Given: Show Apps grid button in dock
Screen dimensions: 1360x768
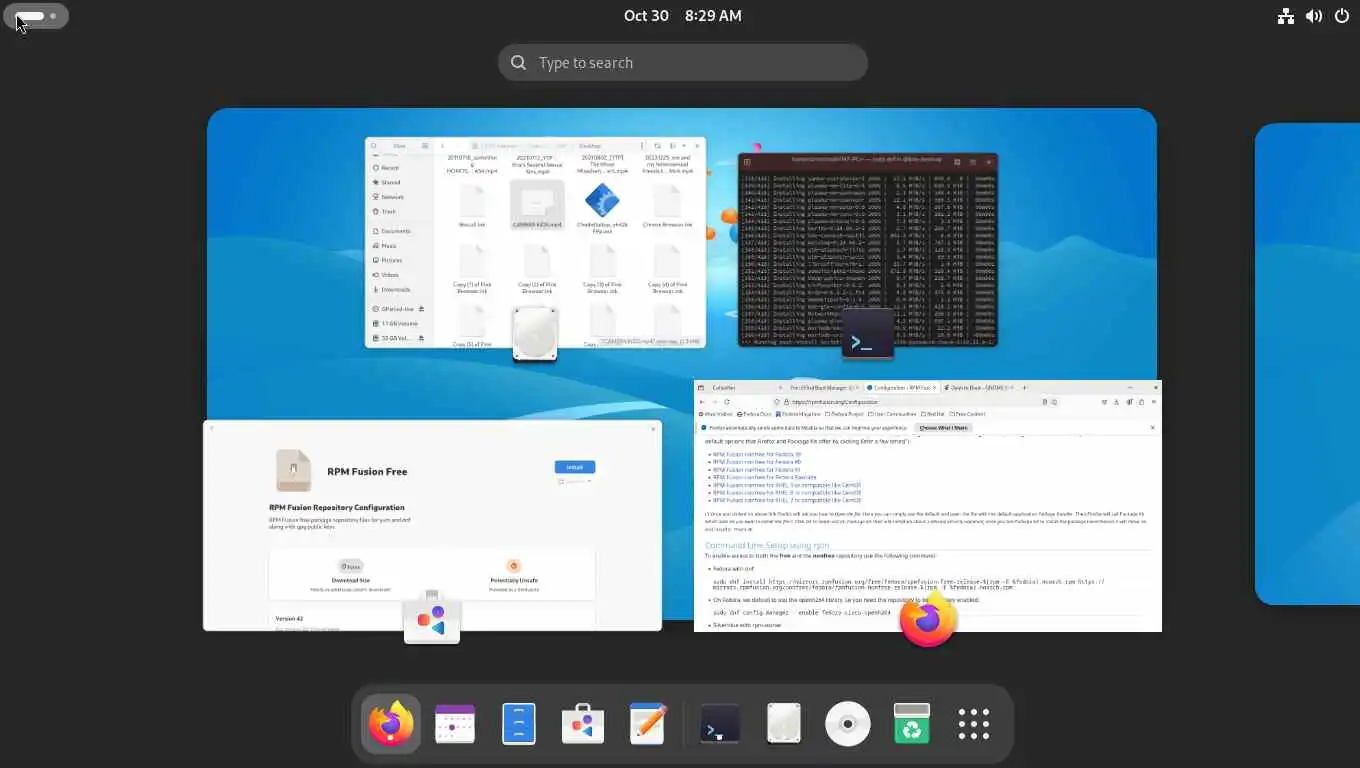Looking at the screenshot, I should point(974,724).
